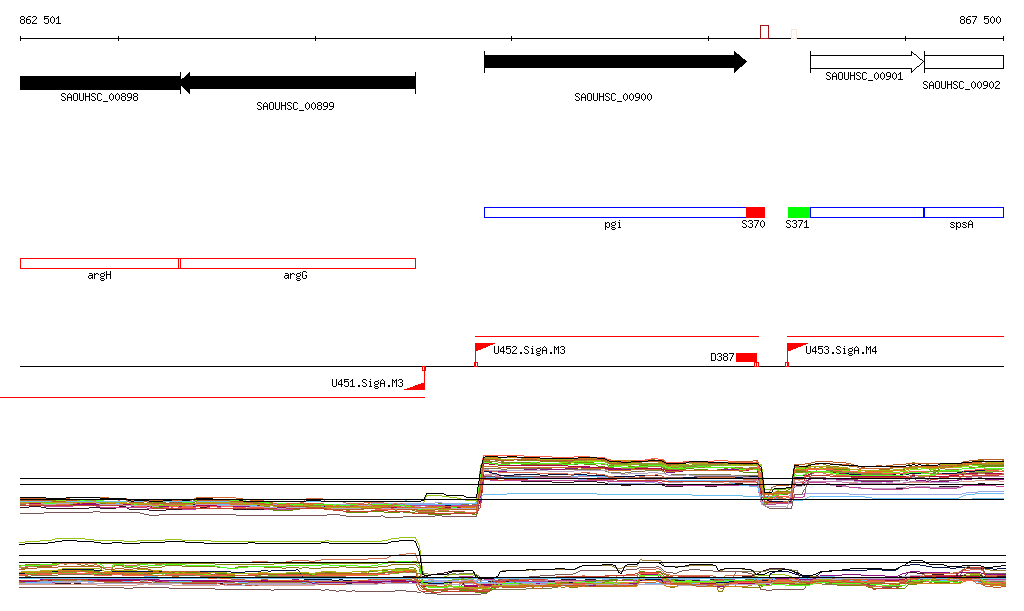
Task: Select the blue spsA segment box
Action: [x=964, y=212]
